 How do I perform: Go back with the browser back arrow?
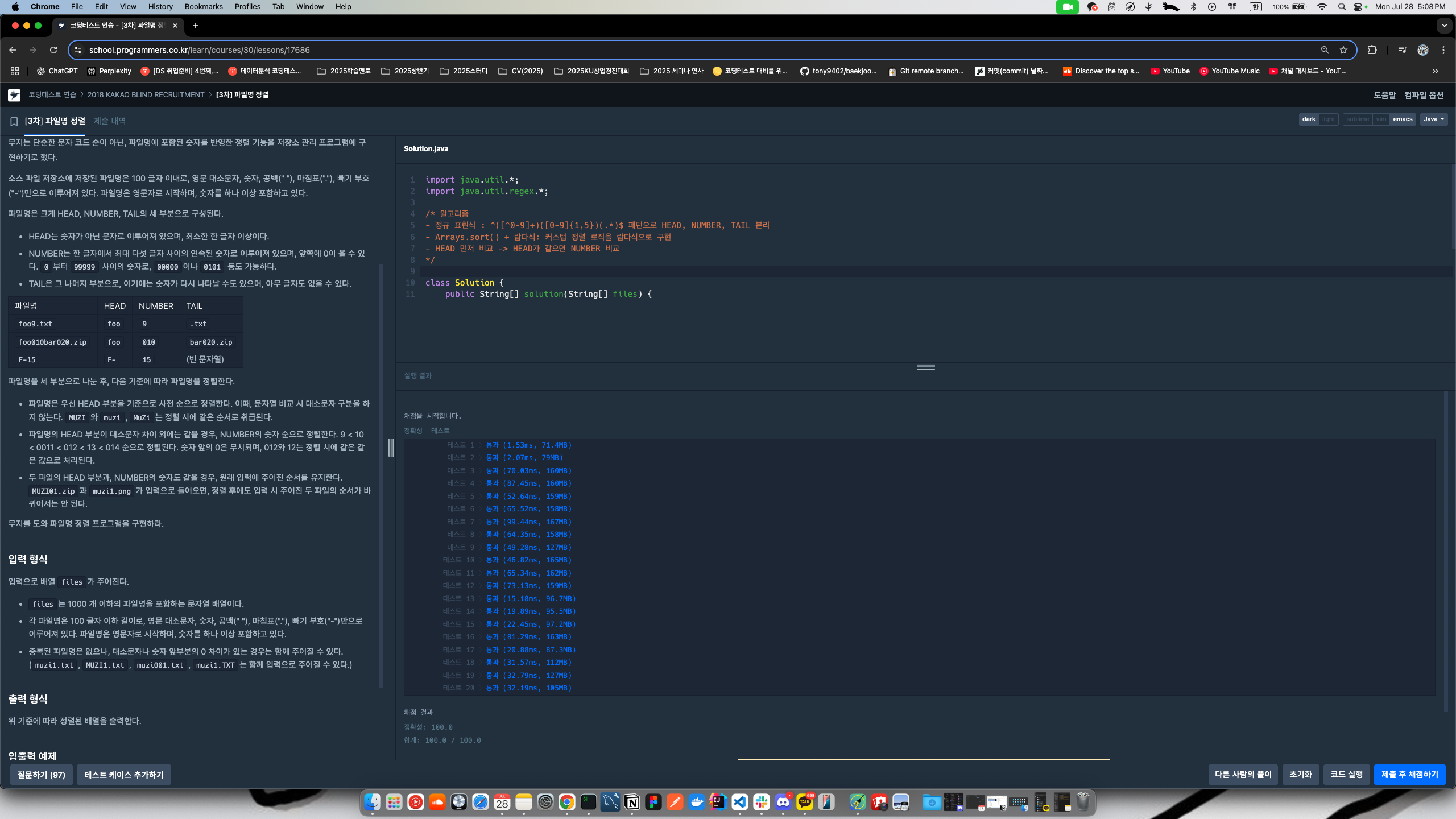(x=13, y=50)
